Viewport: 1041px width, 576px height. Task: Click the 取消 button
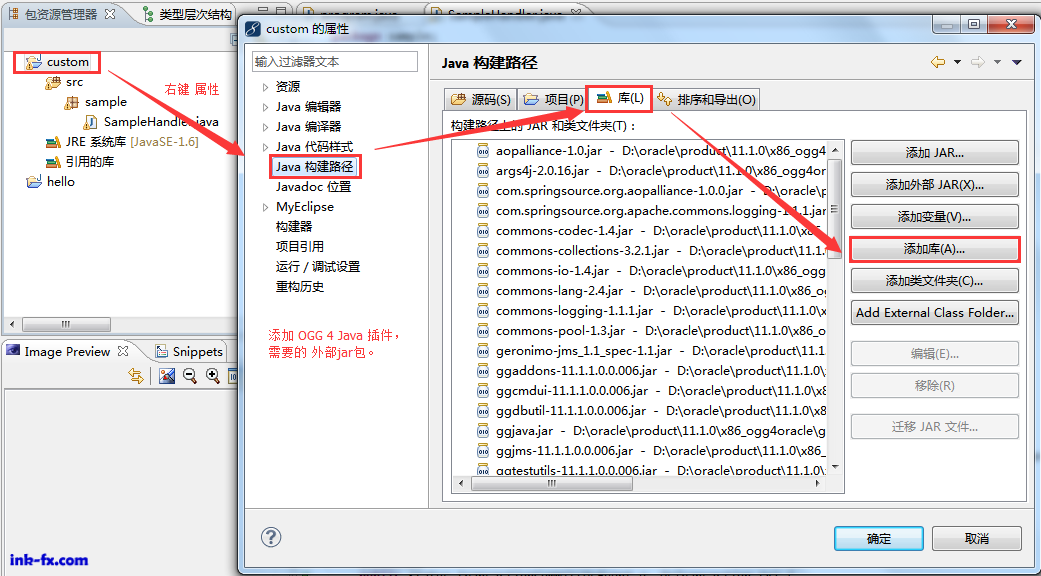[977, 538]
